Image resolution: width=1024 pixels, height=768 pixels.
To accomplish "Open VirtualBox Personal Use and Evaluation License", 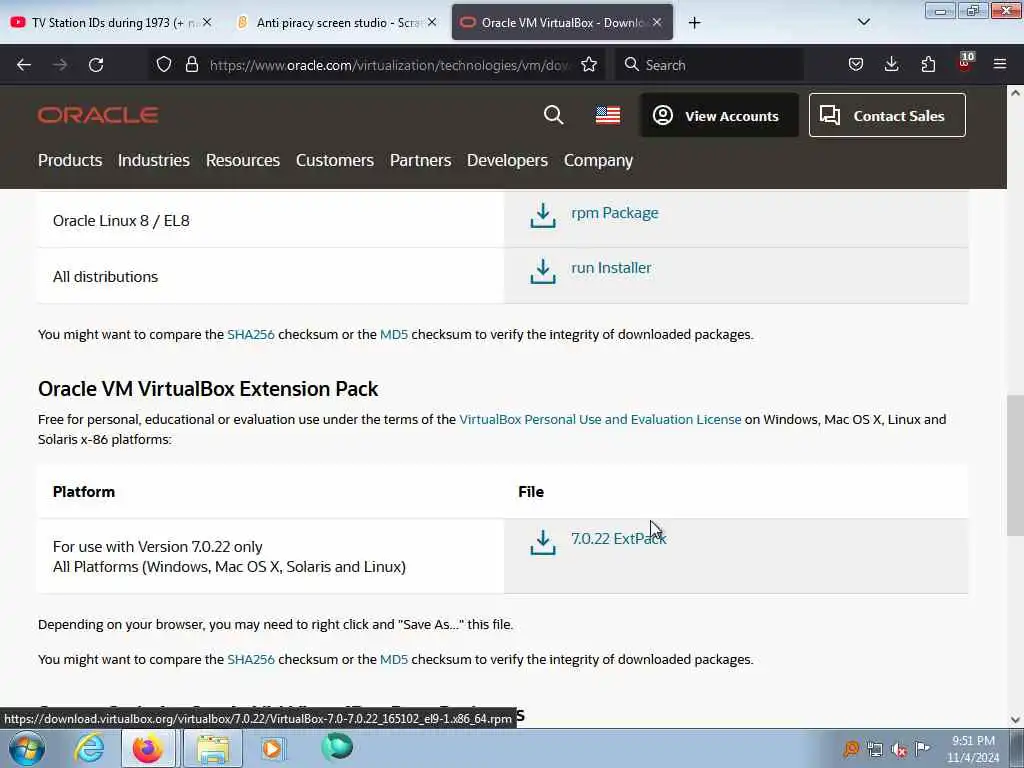I will click(600, 419).
